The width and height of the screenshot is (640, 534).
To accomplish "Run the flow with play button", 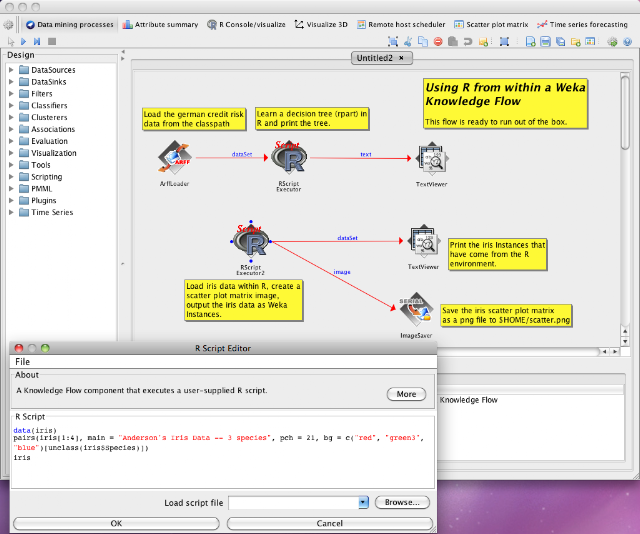I will pos(23,41).
